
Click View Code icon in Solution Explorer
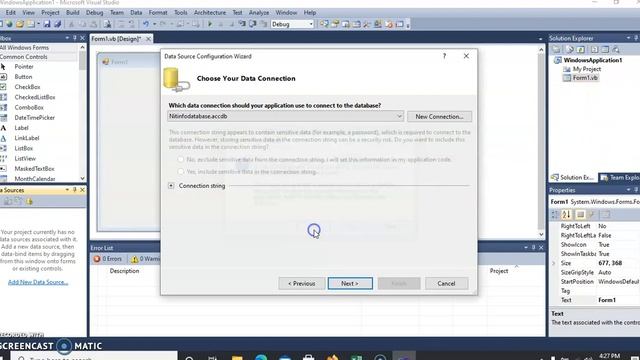[594, 49]
